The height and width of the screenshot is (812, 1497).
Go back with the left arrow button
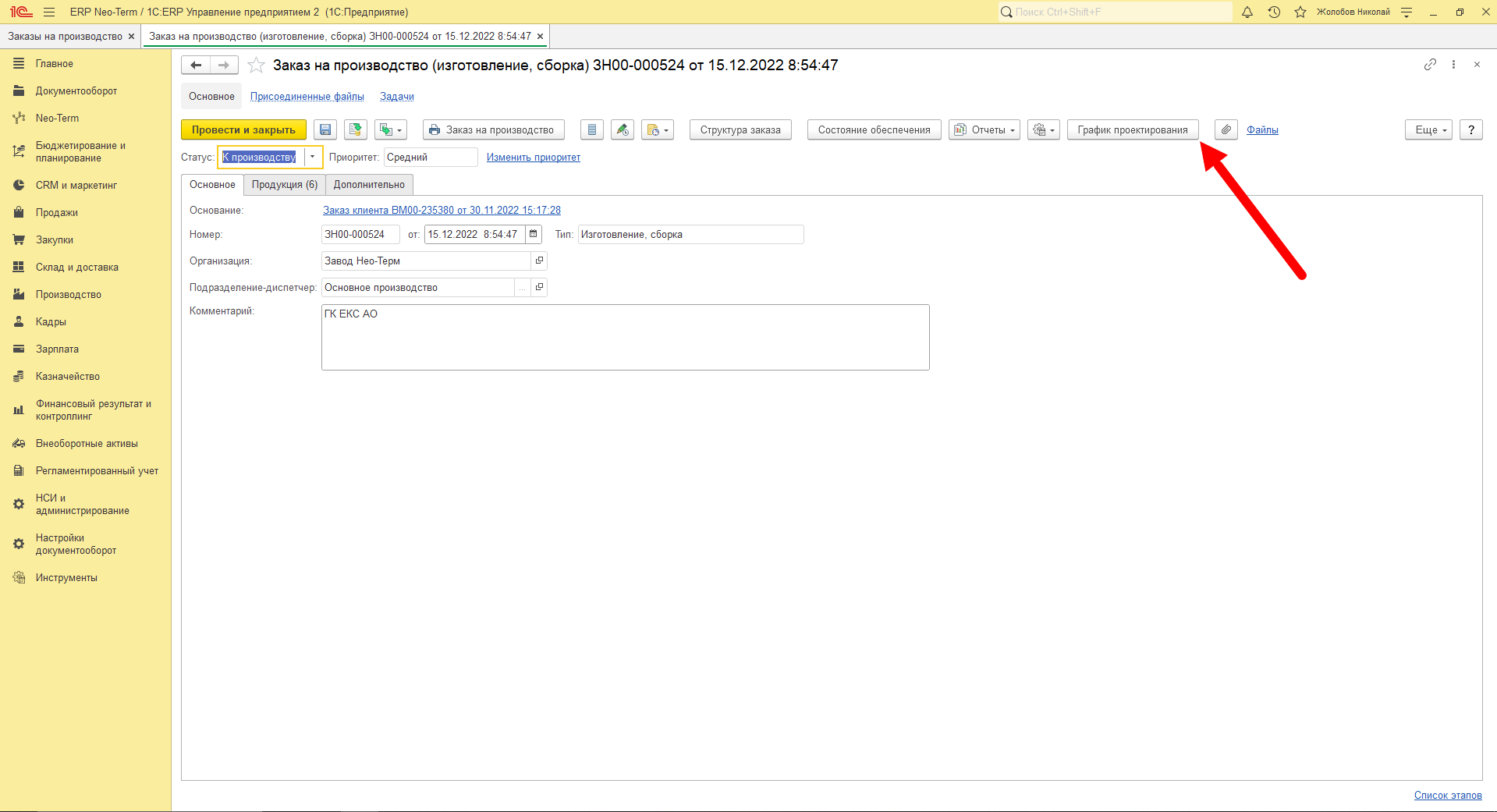point(196,66)
